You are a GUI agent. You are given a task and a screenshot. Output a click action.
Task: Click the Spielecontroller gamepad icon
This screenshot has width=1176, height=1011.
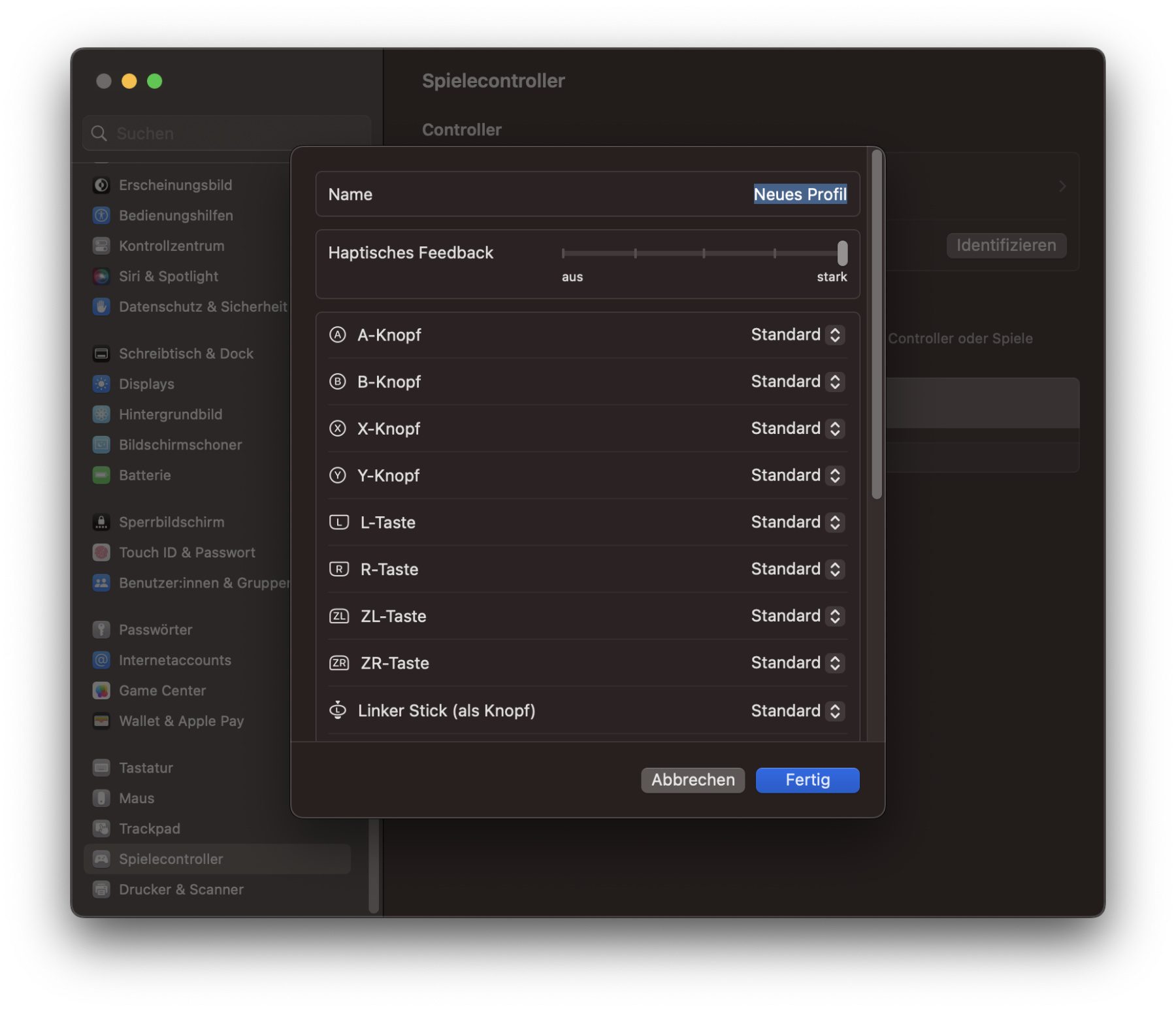(x=101, y=859)
